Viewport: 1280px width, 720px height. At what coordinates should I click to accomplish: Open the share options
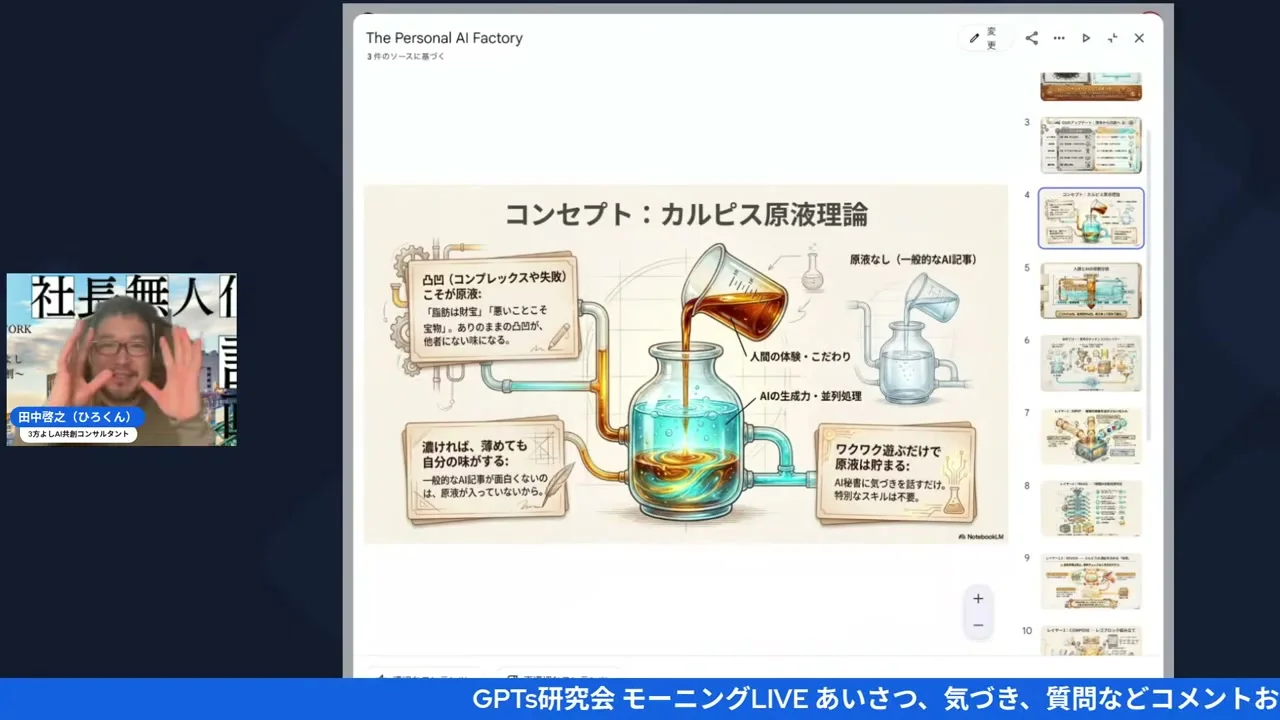(x=1031, y=38)
